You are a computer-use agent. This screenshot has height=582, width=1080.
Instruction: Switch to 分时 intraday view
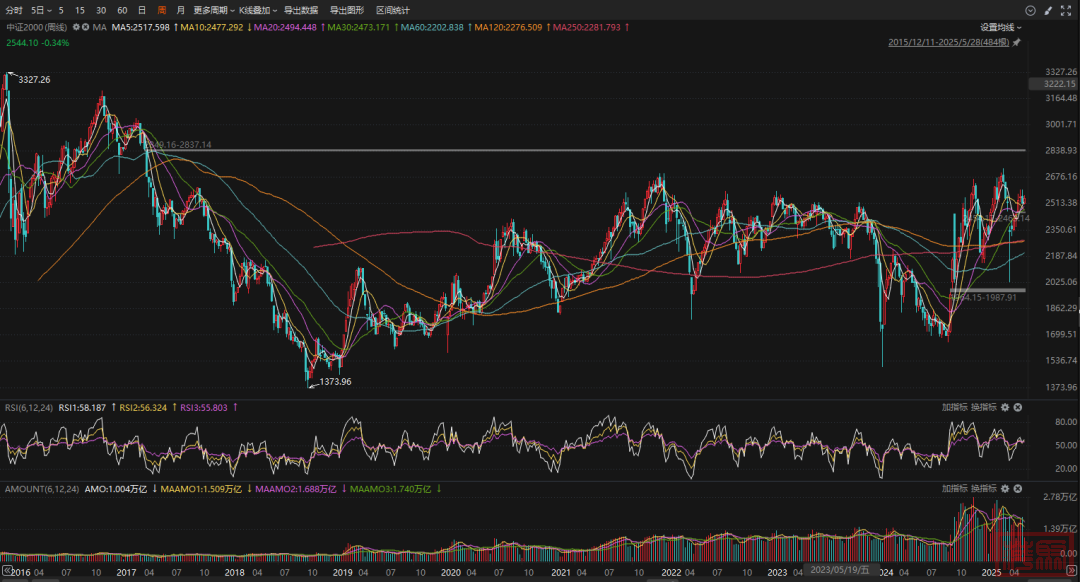click(14, 10)
